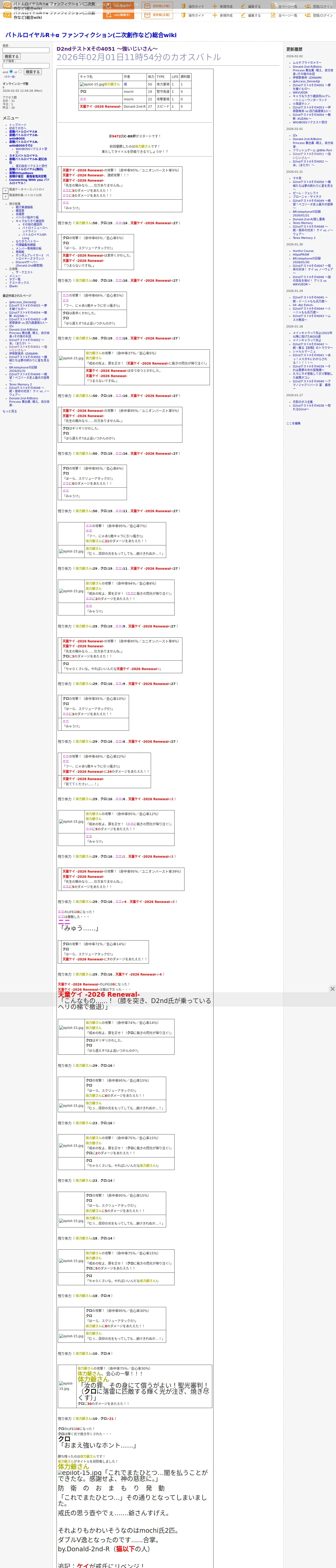Open 直轄Virtualboss menu link
This screenshot has height=1568, width=336.
tap(21, 173)
